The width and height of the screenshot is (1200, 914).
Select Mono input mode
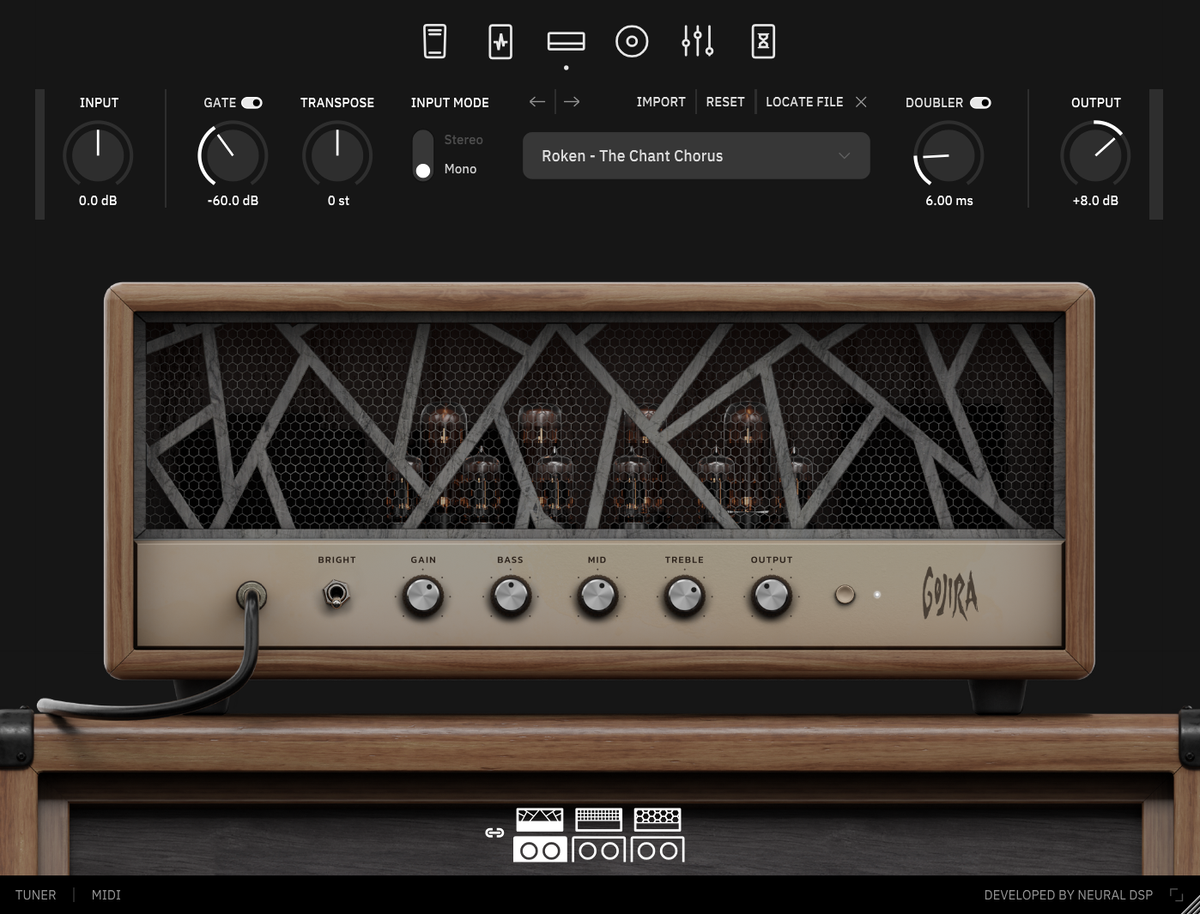pyautogui.click(x=460, y=169)
